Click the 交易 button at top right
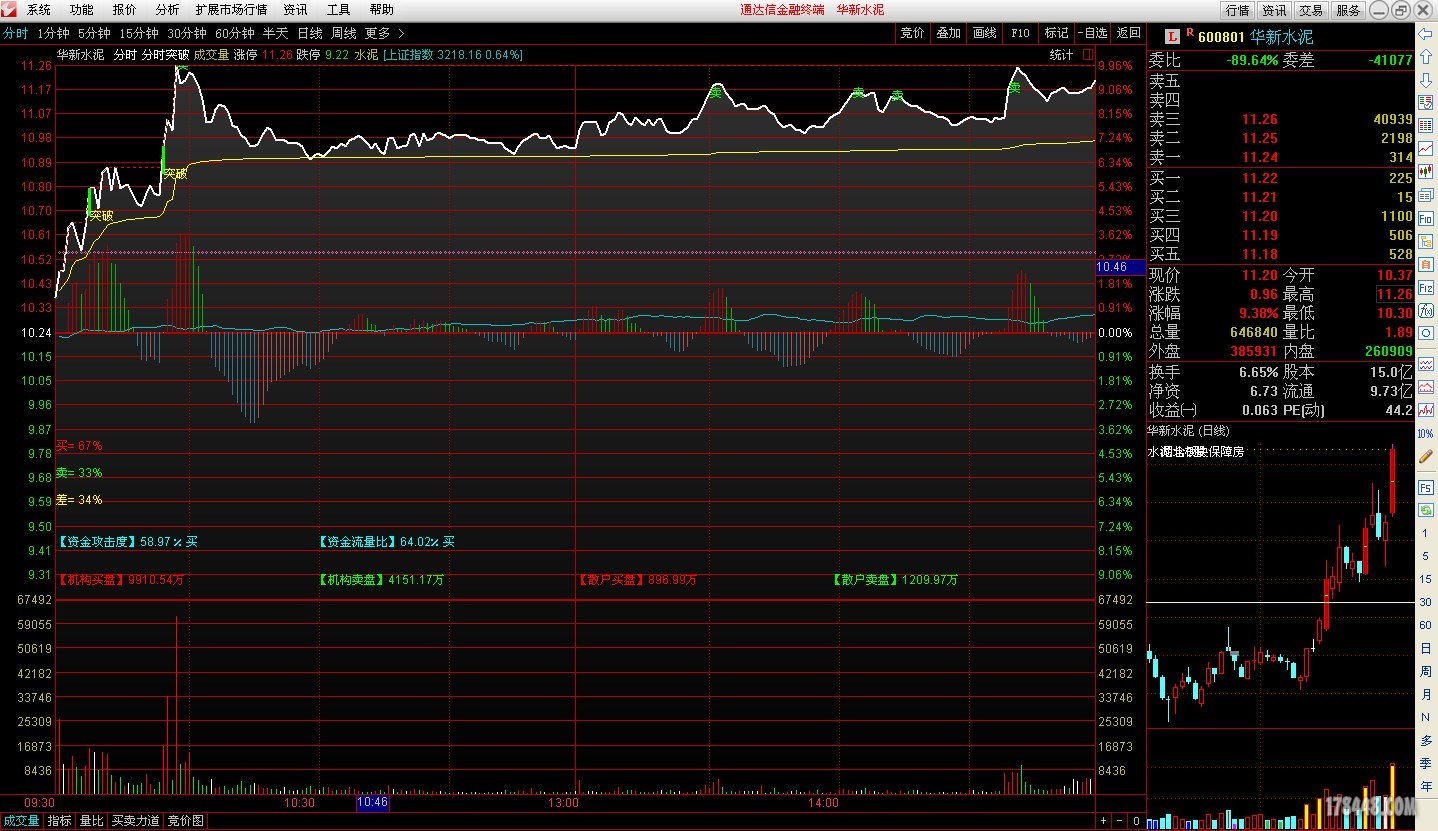 coord(1311,10)
